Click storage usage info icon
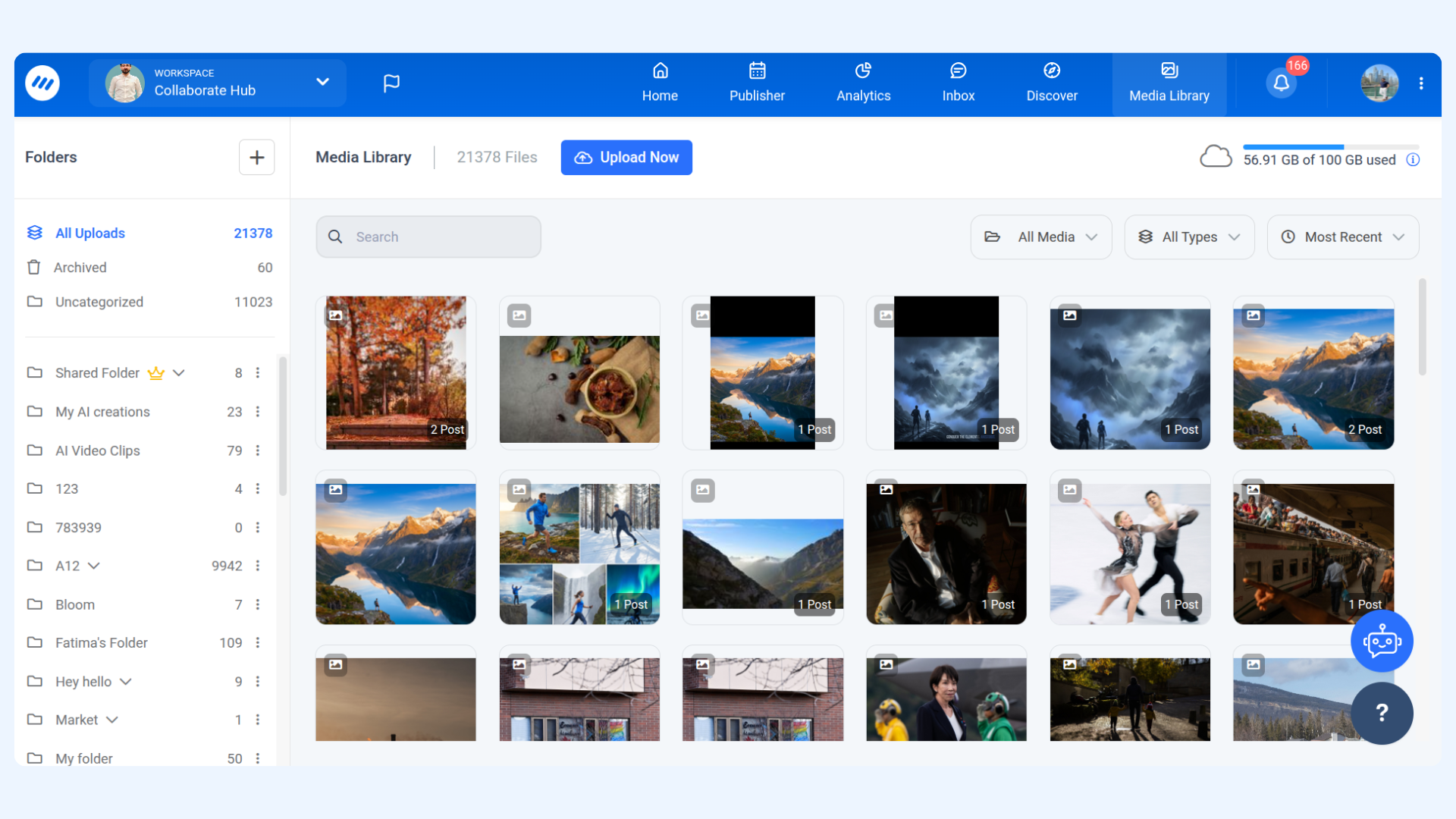1456x819 pixels. coord(1413,160)
